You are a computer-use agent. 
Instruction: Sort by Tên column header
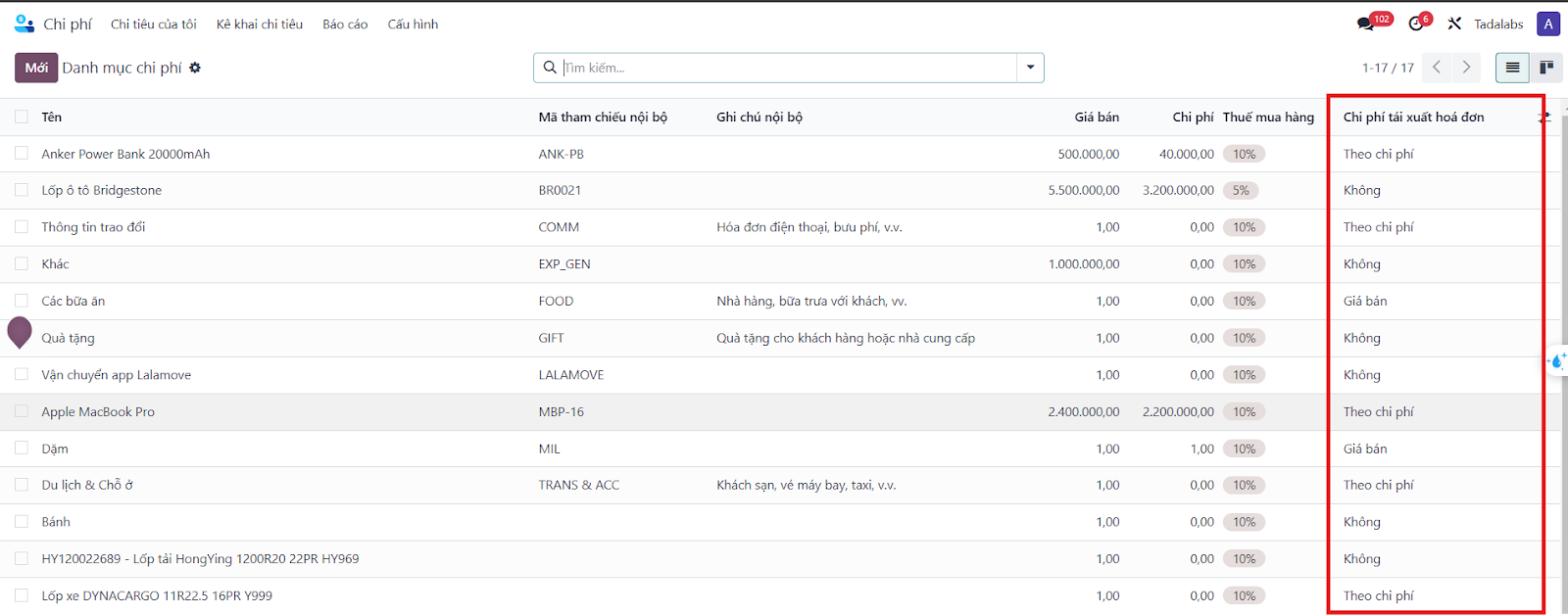(x=52, y=117)
